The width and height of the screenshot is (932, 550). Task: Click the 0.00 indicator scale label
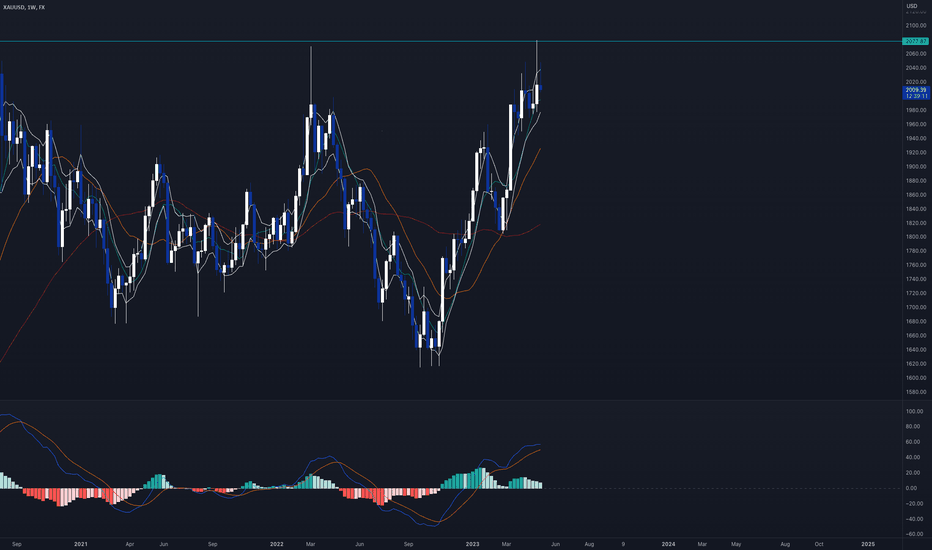(x=912, y=488)
